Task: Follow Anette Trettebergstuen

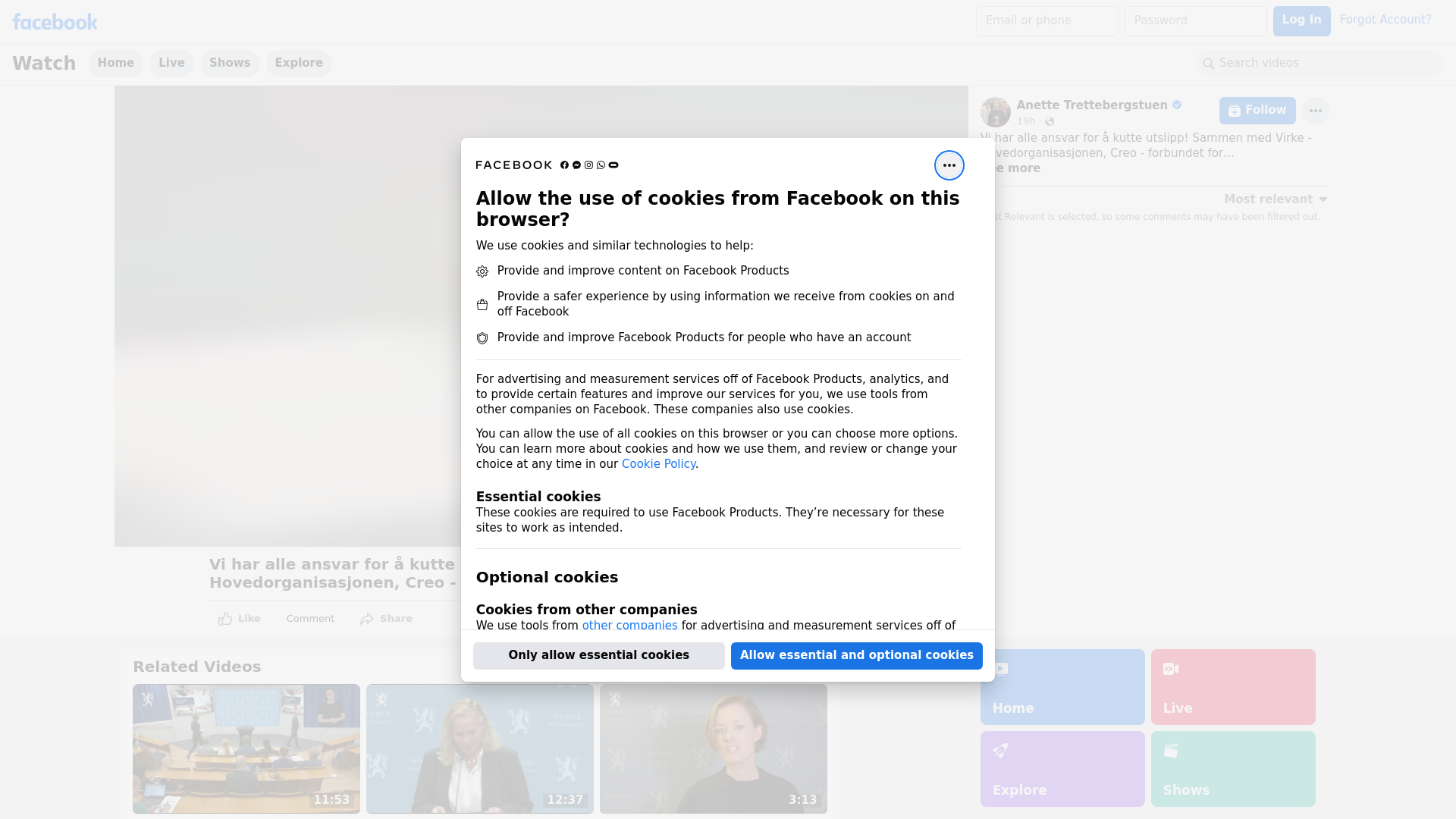Action: (x=1257, y=111)
